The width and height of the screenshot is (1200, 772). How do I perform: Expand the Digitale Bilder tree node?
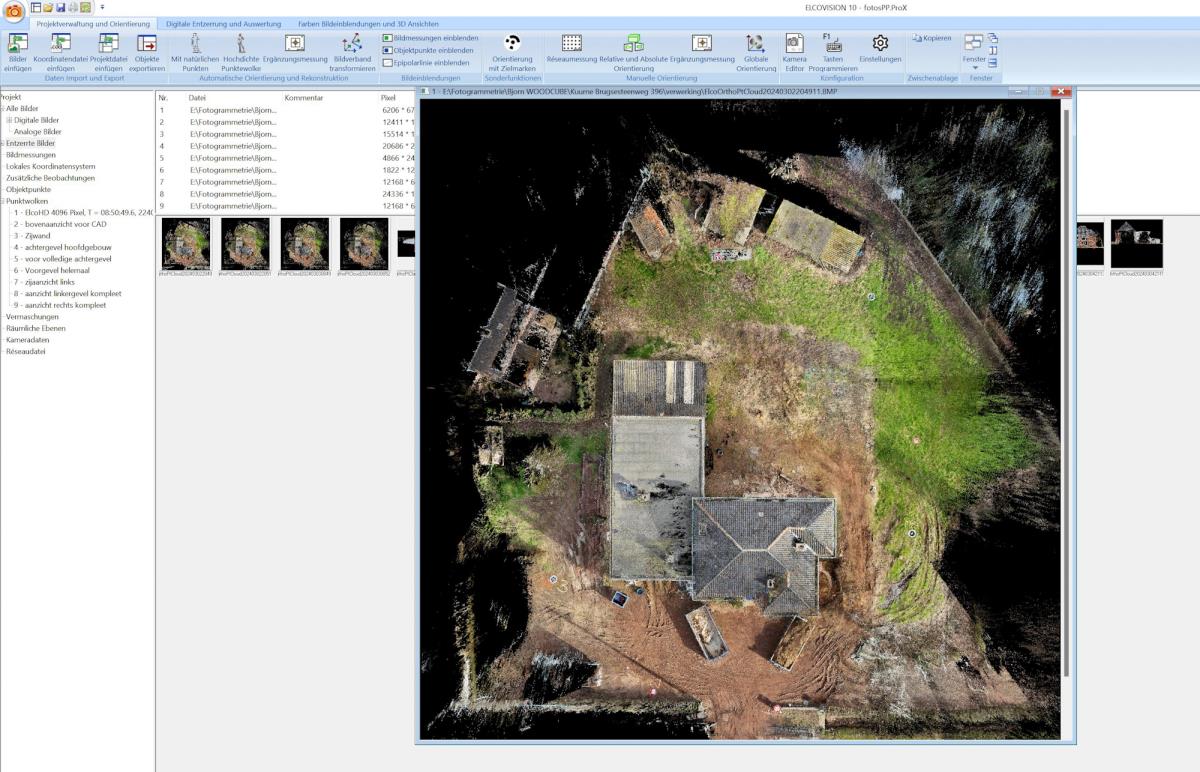(9, 120)
